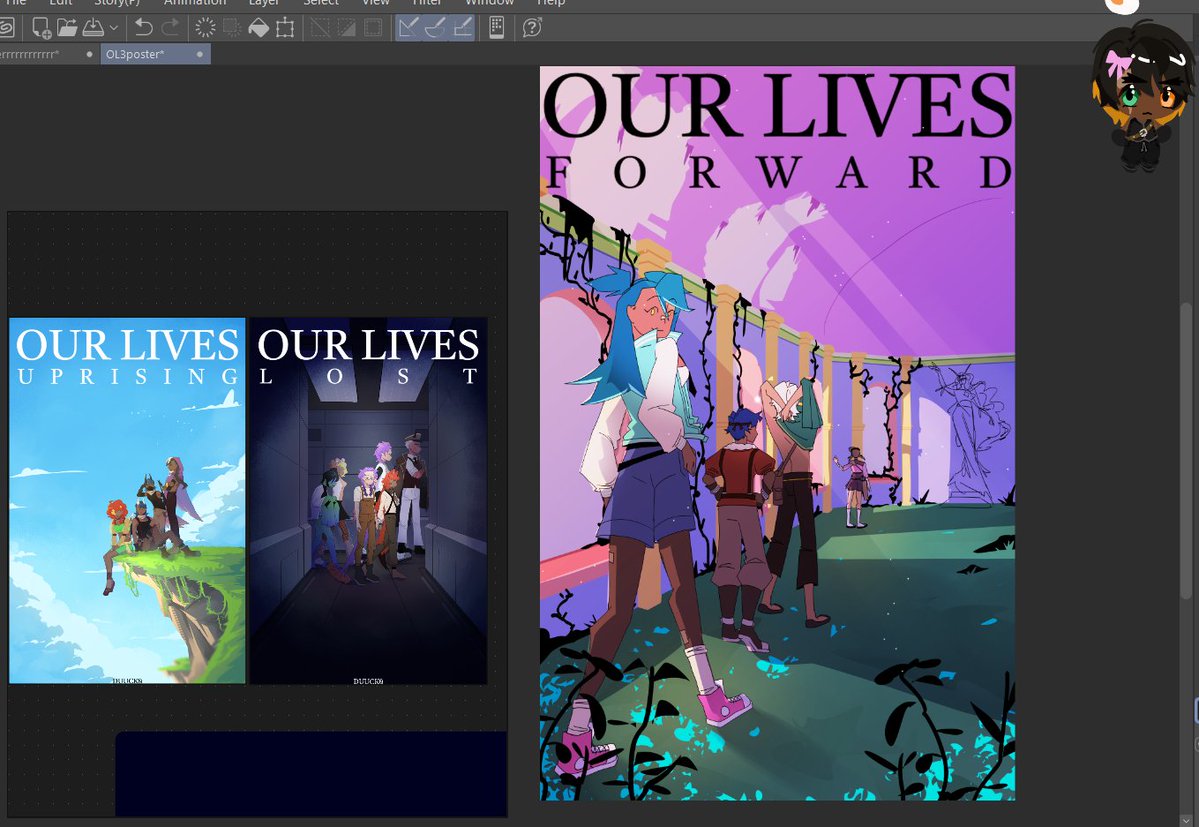
Task: Redo the undone action
Action: pyautogui.click(x=170, y=28)
